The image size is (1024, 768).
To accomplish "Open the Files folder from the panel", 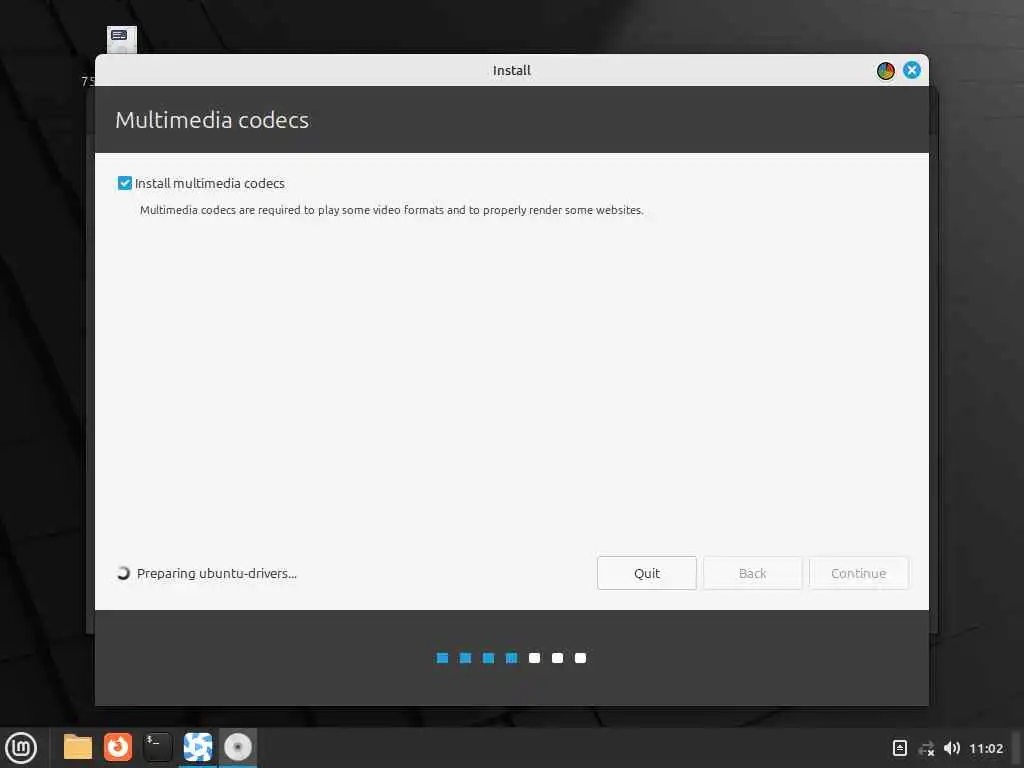I will click(78, 747).
